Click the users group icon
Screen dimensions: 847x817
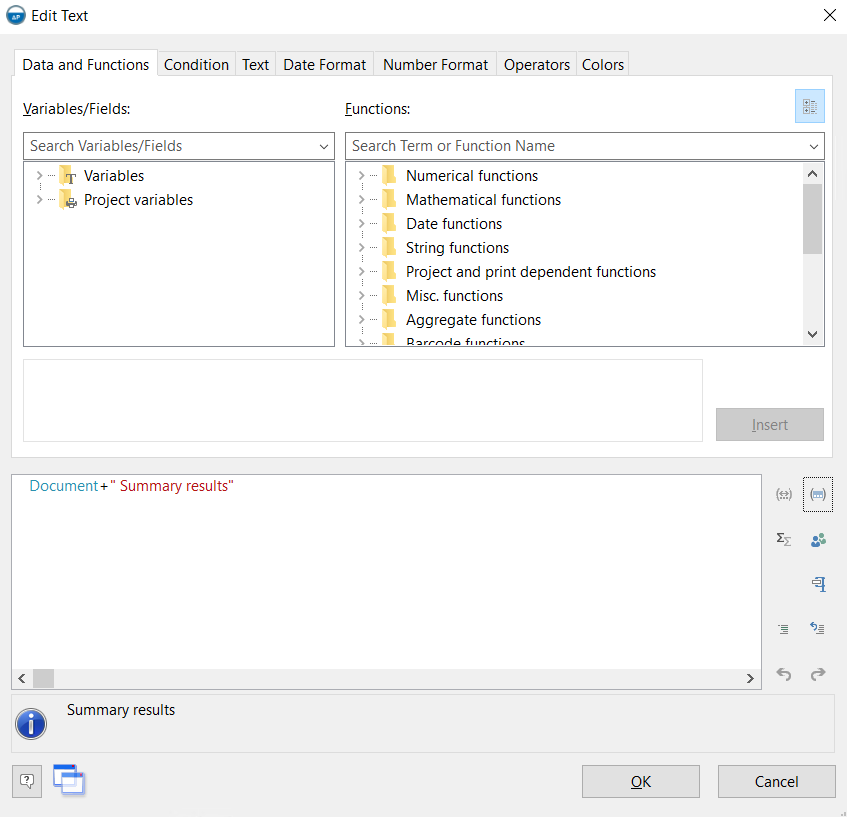click(818, 540)
